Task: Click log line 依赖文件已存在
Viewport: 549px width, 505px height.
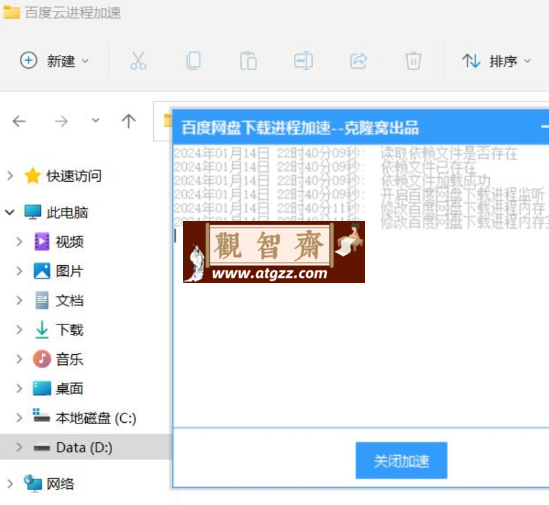Action: pyautogui.click(x=428, y=167)
